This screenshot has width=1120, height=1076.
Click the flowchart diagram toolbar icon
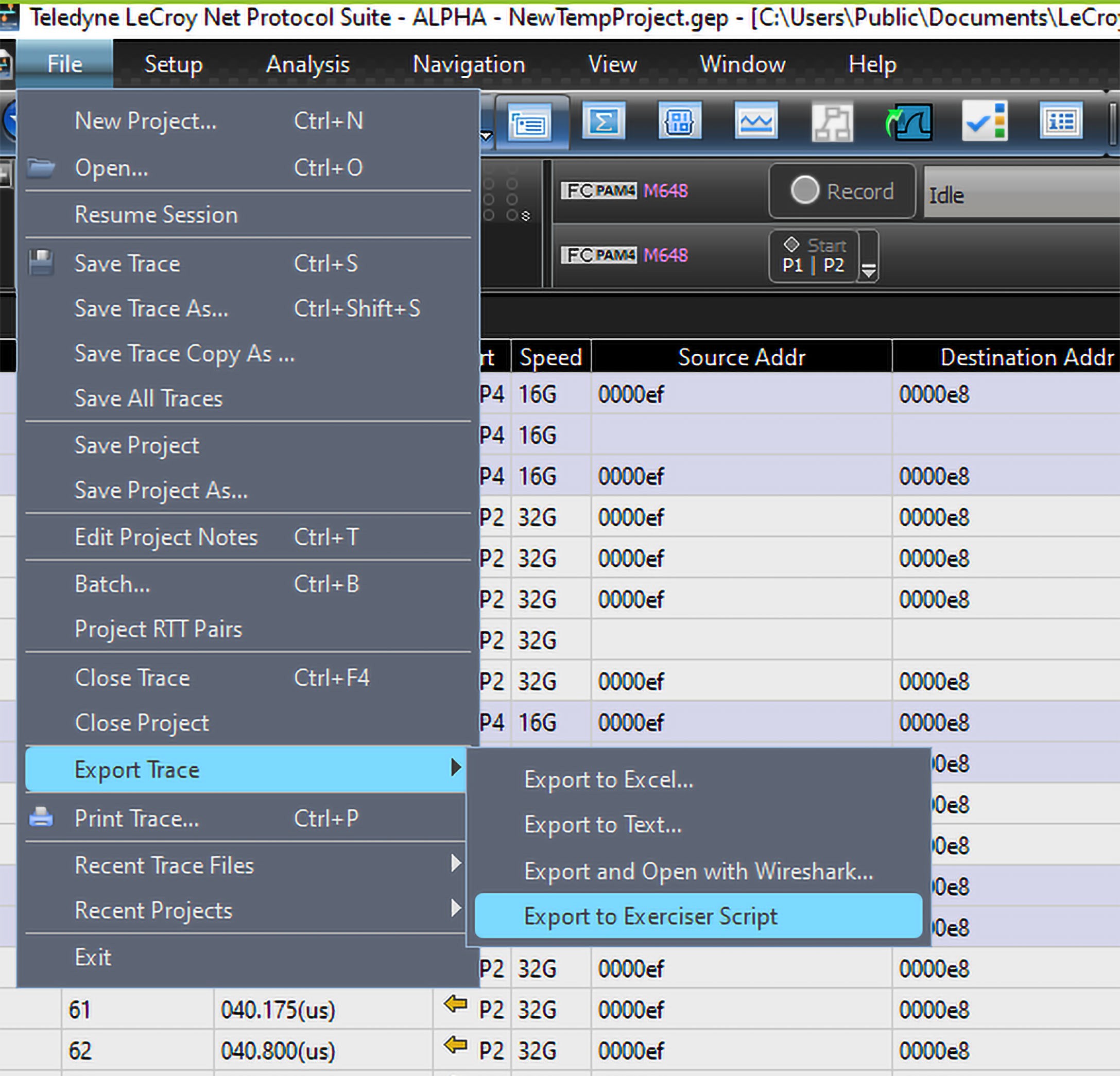coord(832,122)
